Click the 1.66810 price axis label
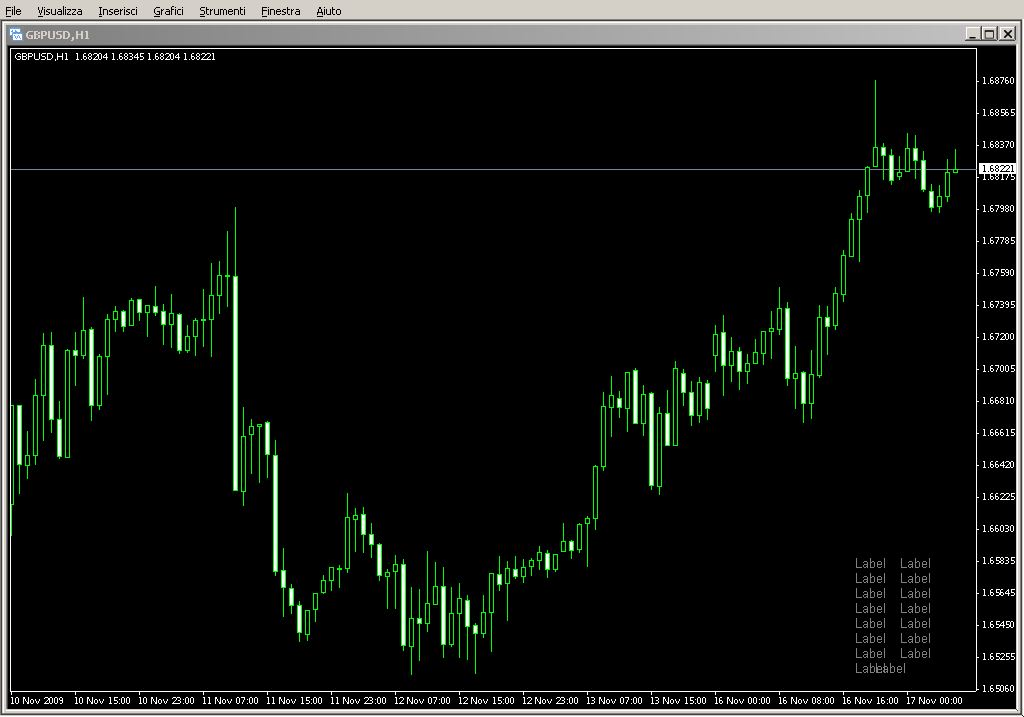 coord(999,401)
